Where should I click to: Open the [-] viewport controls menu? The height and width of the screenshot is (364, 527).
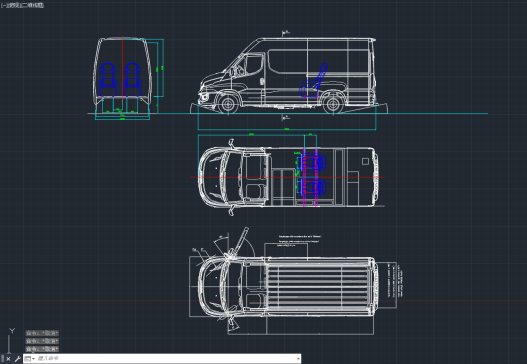4,5
